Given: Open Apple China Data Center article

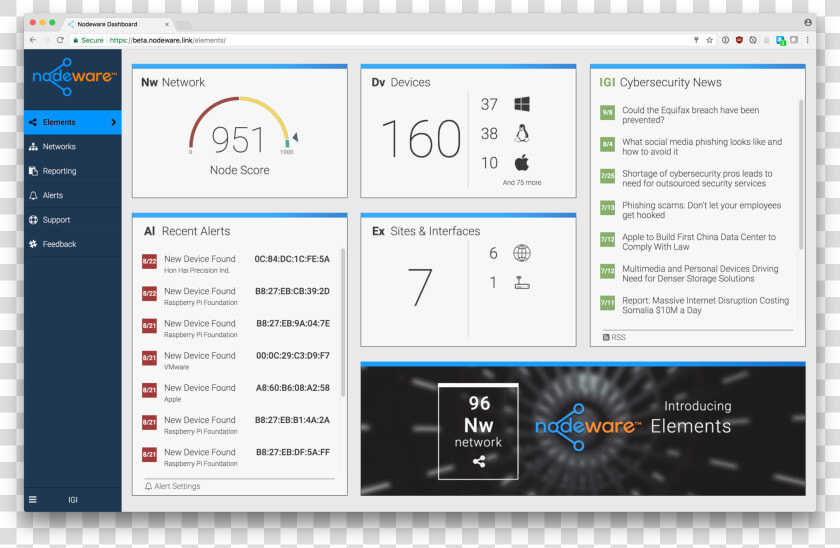Looking at the screenshot, I should (x=699, y=242).
